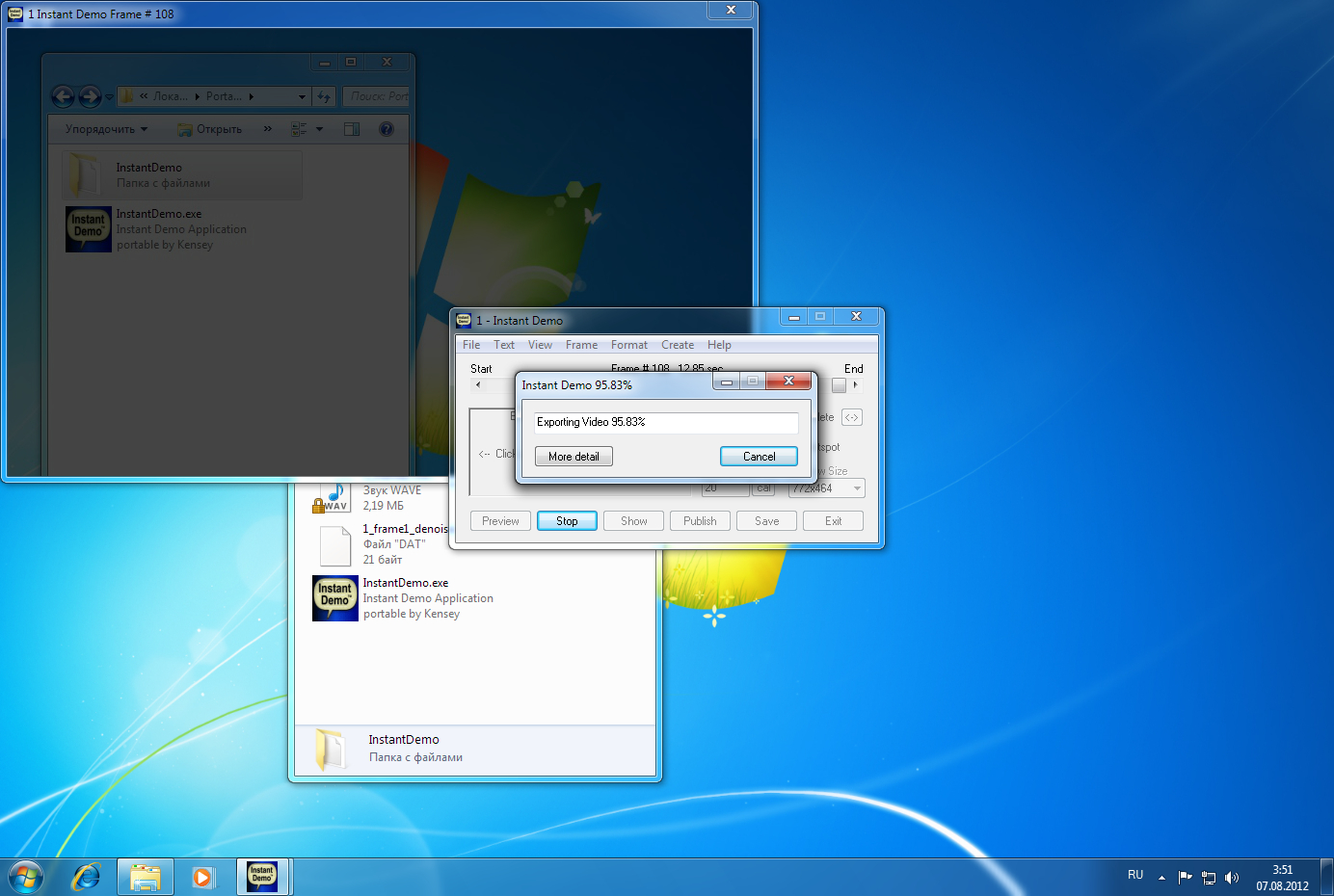This screenshot has height=896, width=1334.
Task: Click "Instant Demo Application" in Explorer window
Action: [x=428, y=598]
